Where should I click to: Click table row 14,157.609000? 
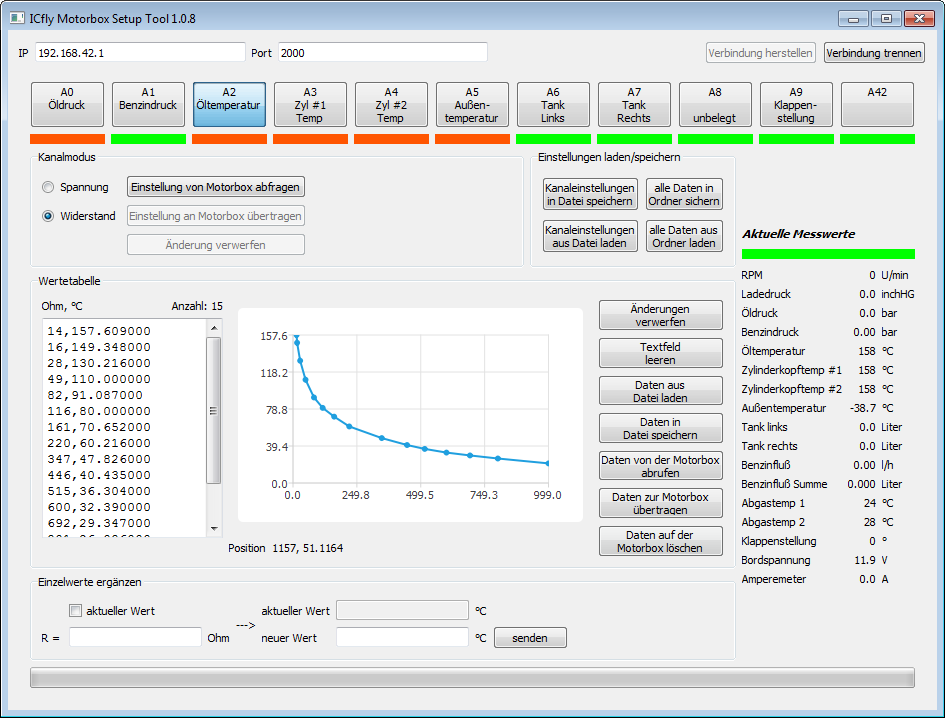coord(99,331)
